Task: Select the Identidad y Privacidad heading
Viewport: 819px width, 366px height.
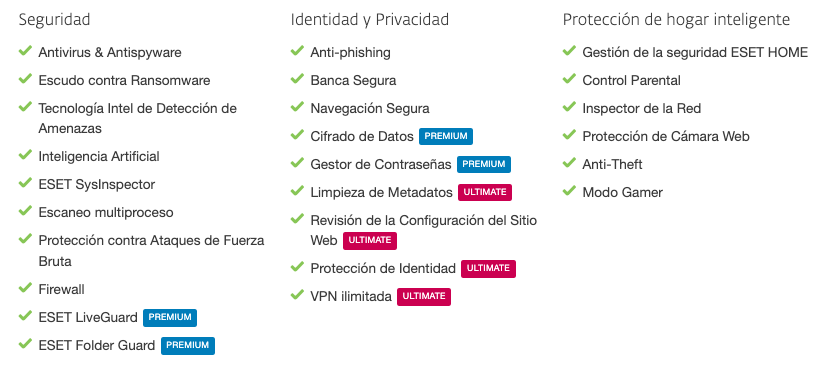Action: (x=370, y=20)
